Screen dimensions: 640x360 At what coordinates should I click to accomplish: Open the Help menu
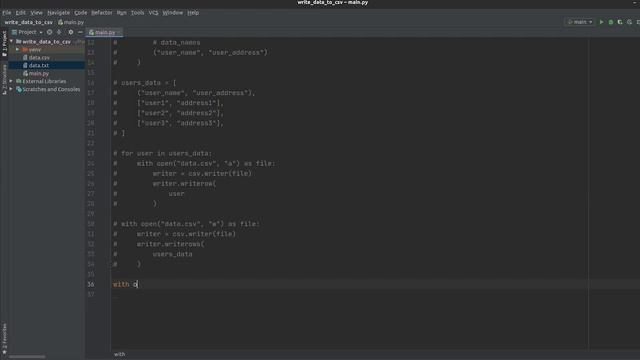click(193, 13)
